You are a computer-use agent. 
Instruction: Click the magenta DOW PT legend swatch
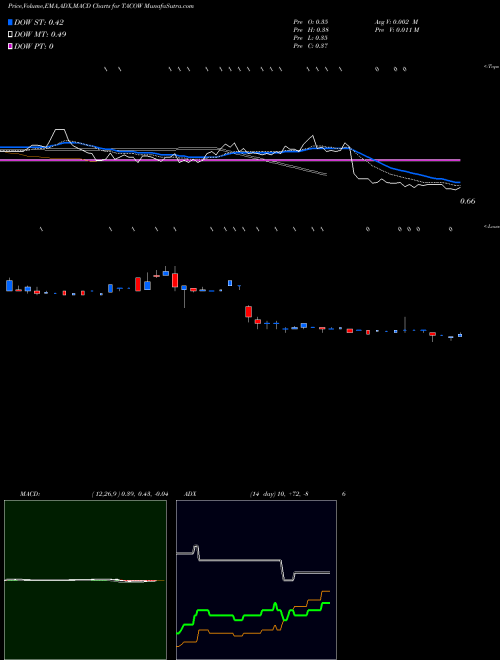11,46
